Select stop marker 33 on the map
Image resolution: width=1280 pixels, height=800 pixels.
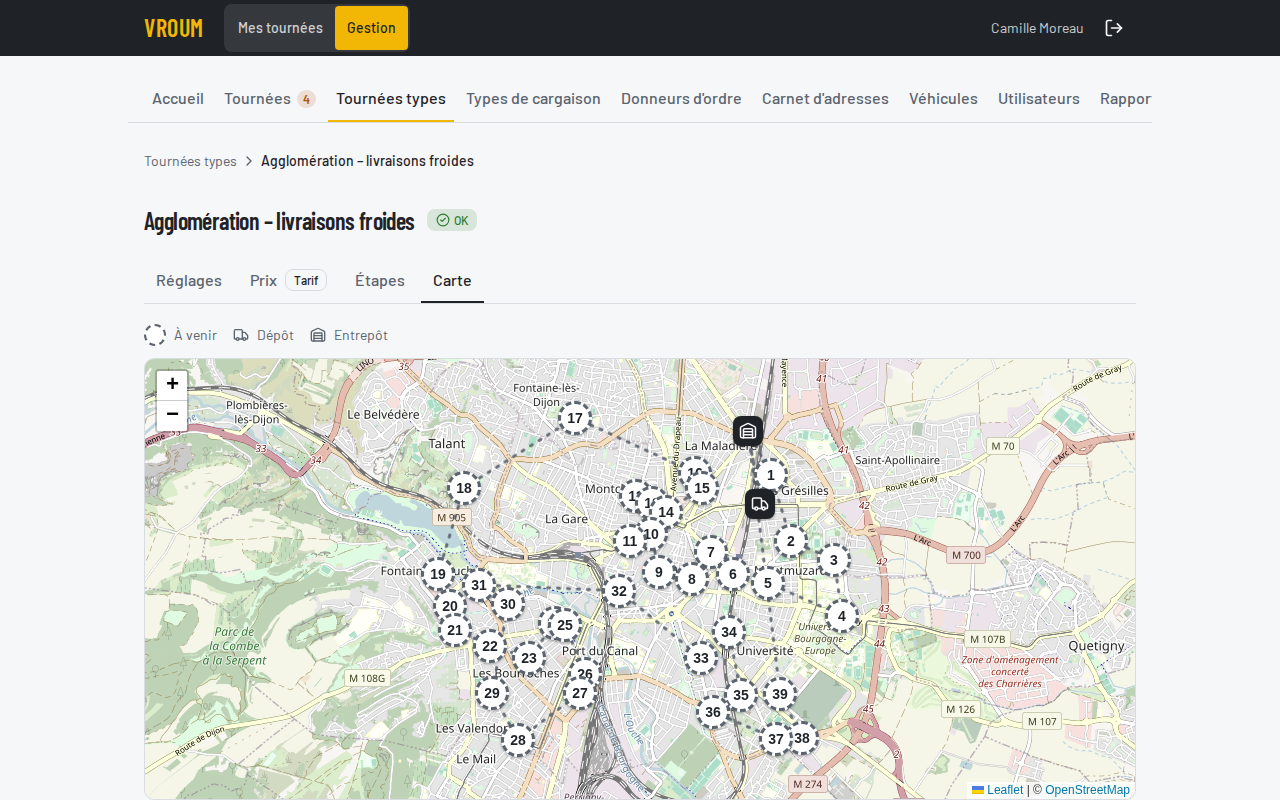701,658
